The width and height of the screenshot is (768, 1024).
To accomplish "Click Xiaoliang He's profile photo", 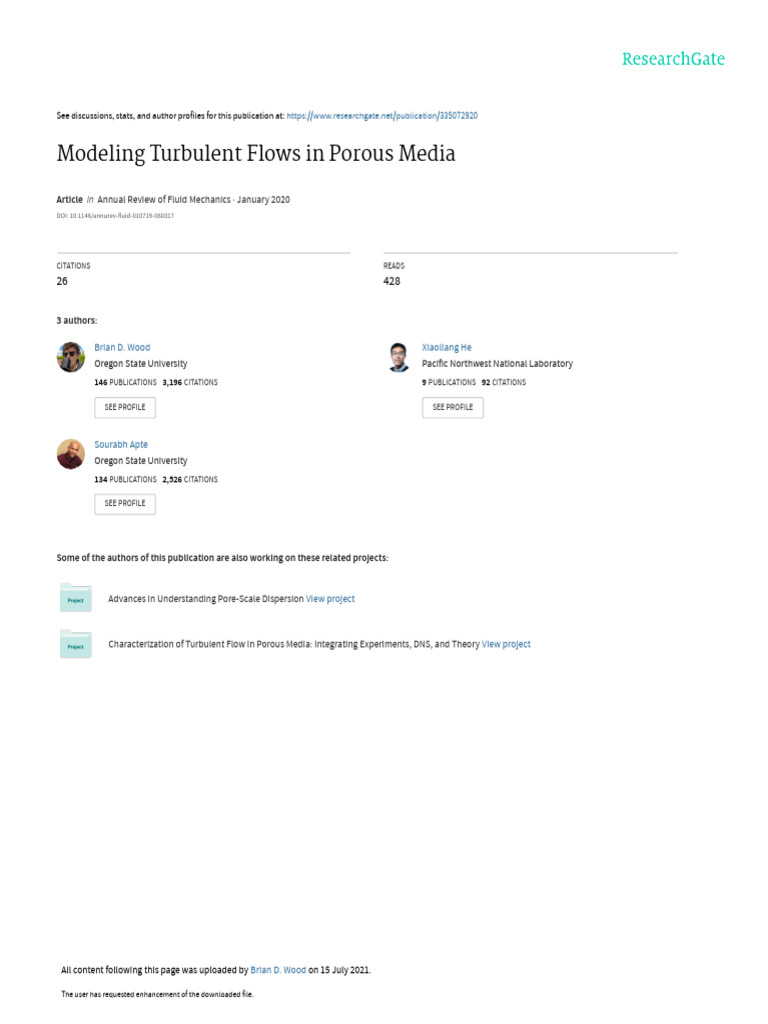I will tap(398, 357).
